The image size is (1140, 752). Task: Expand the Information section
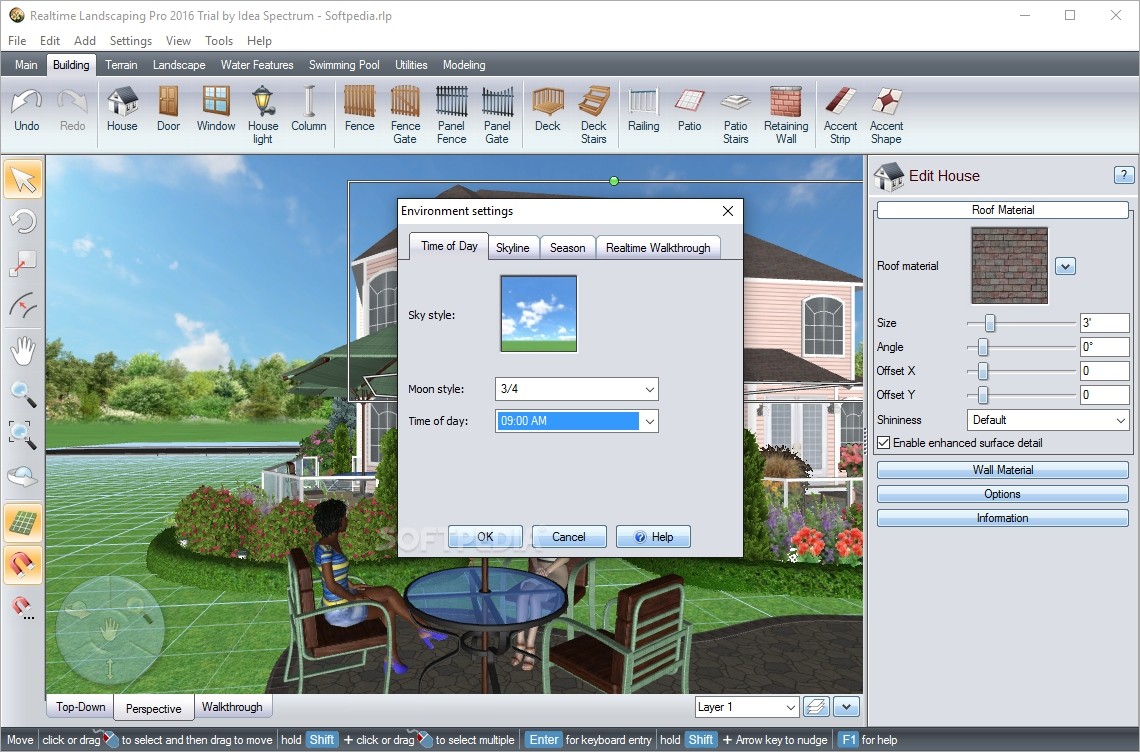click(1003, 518)
